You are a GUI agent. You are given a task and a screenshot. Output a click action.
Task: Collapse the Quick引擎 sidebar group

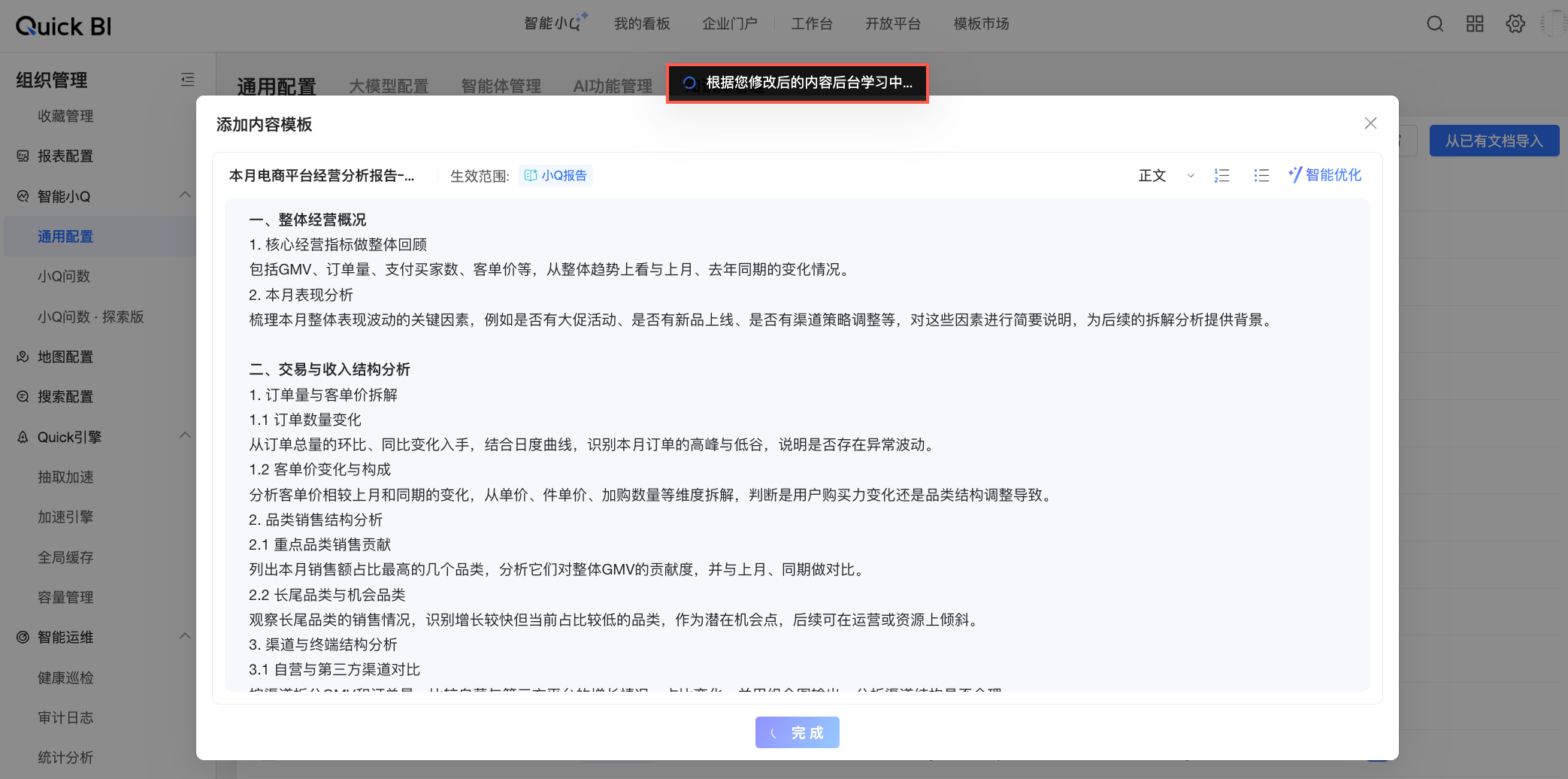point(185,436)
